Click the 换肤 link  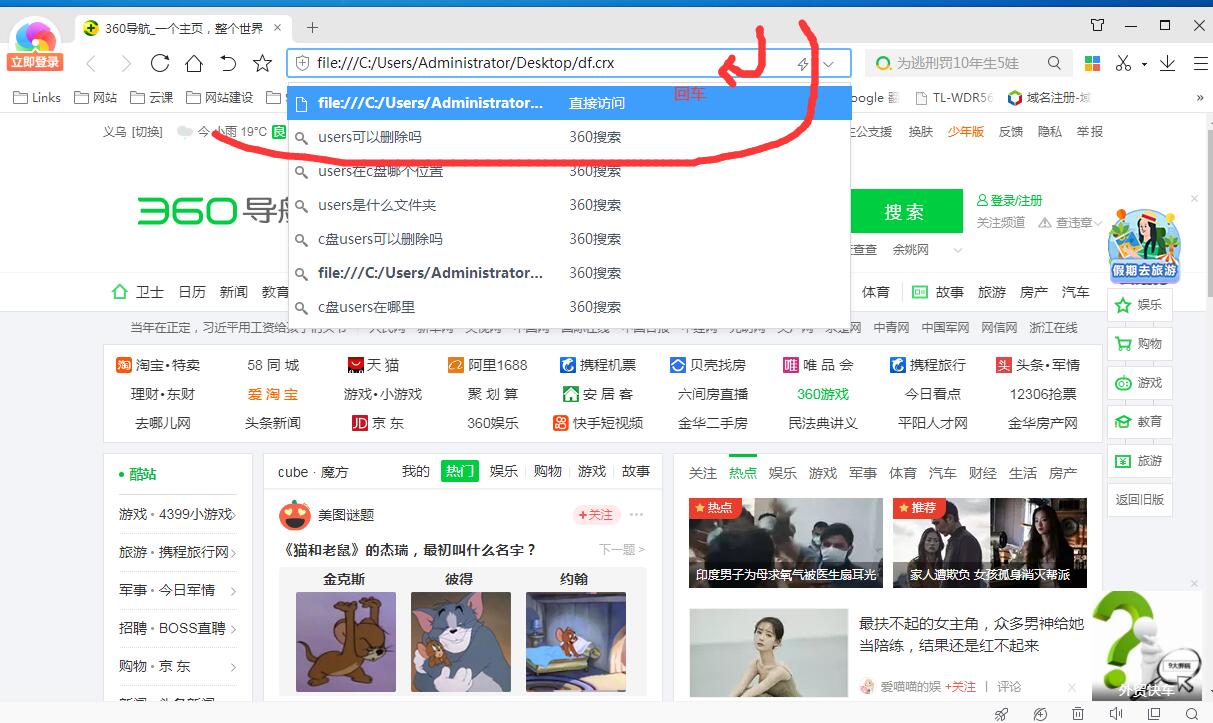(x=920, y=131)
